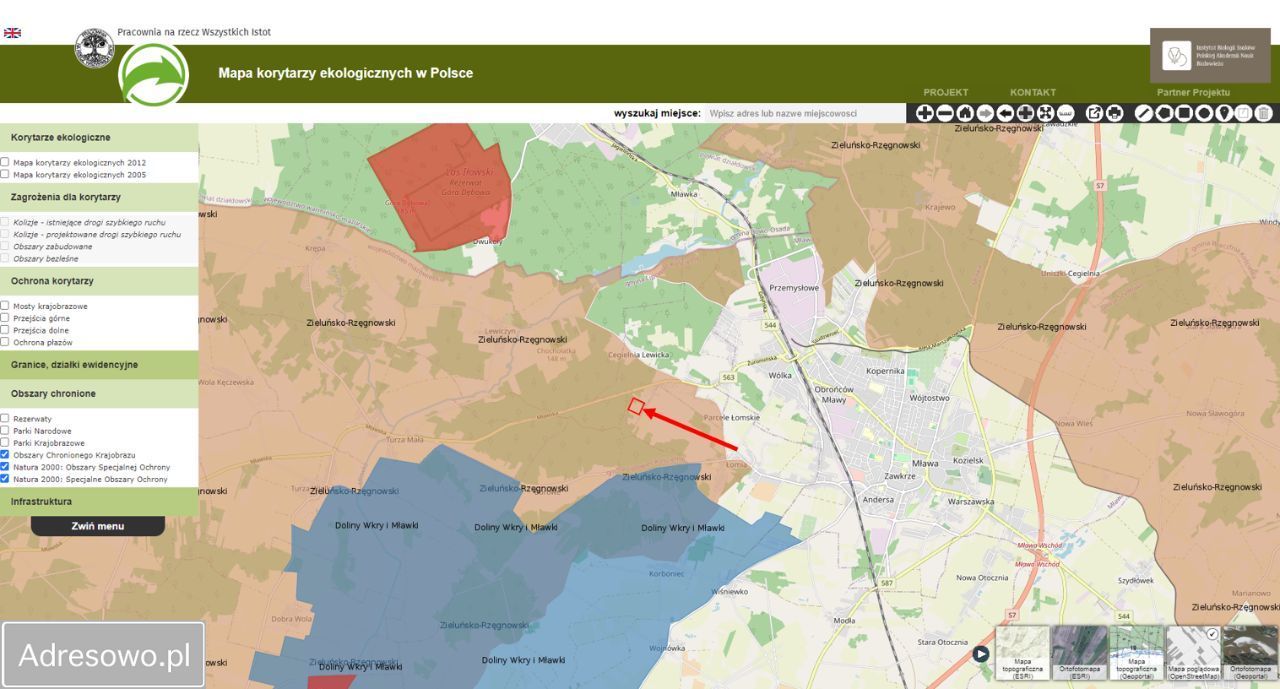Viewport: 1280px width, 689px height.
Task: Go back to previous map extent
Action: click(1005, 113)
